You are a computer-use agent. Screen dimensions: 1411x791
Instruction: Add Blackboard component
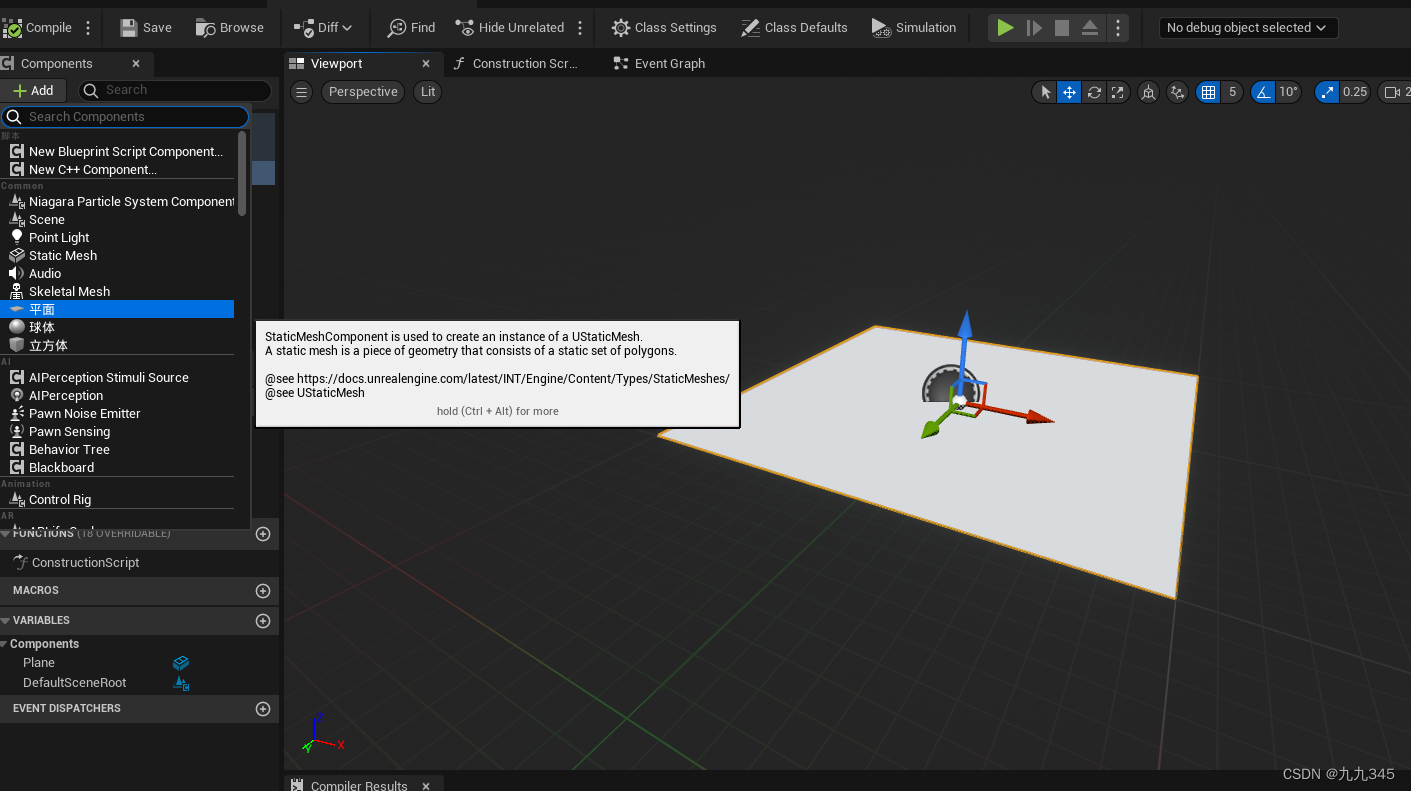pos(117,468)
